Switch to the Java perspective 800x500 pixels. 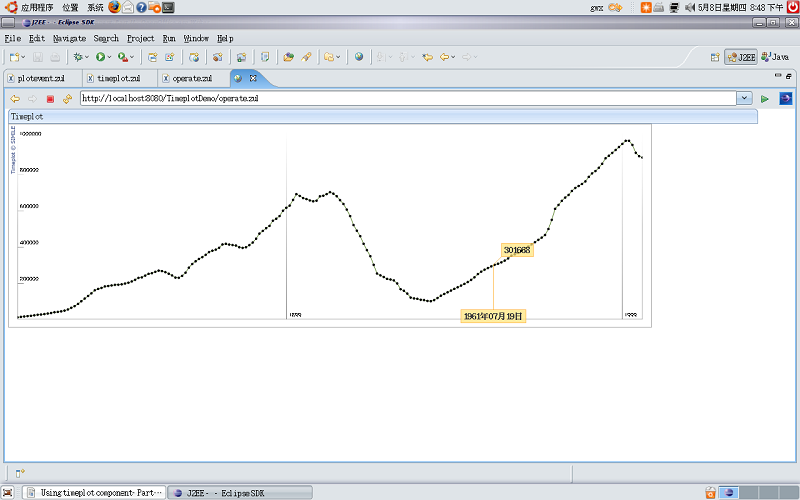pyautogui.click(x=775, y=57)
